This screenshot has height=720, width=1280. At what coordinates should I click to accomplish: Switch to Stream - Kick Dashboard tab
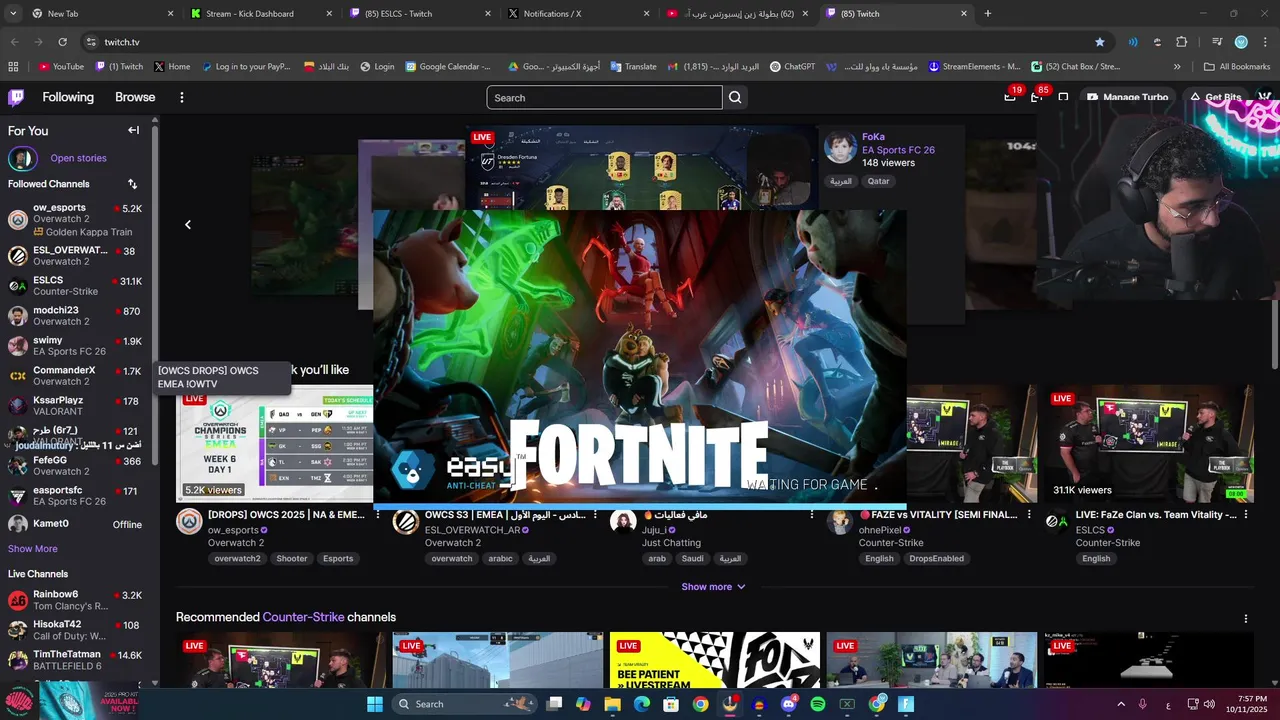(260, 14)
